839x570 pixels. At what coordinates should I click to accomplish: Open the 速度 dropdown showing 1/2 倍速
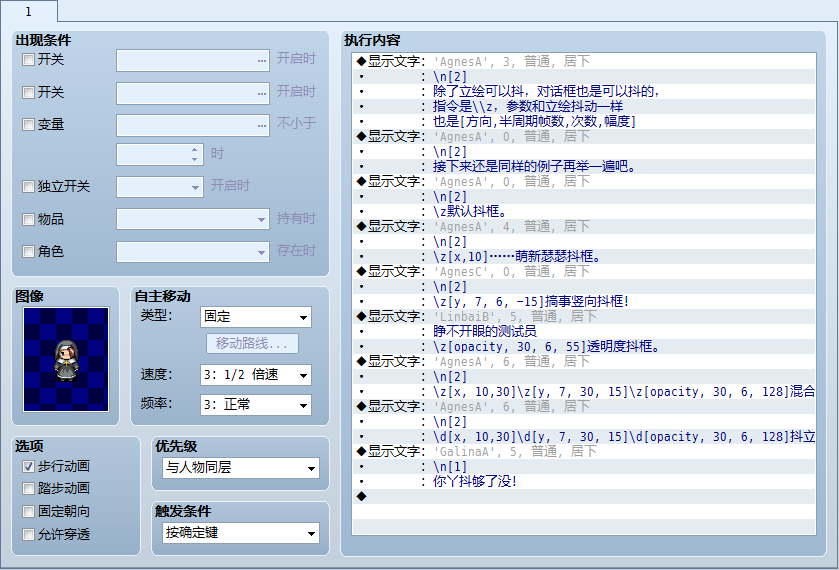click(256, 375)
